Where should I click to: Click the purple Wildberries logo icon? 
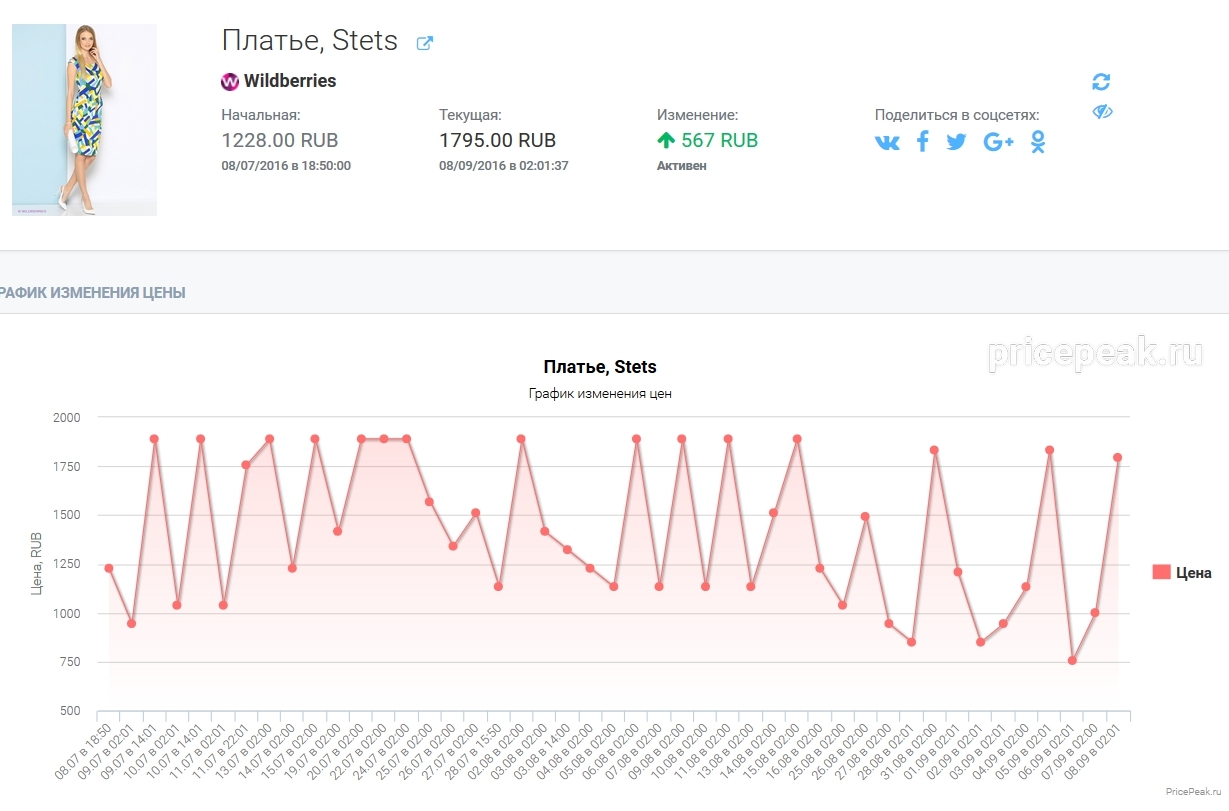pyautogui.click(x=230, y=81)
